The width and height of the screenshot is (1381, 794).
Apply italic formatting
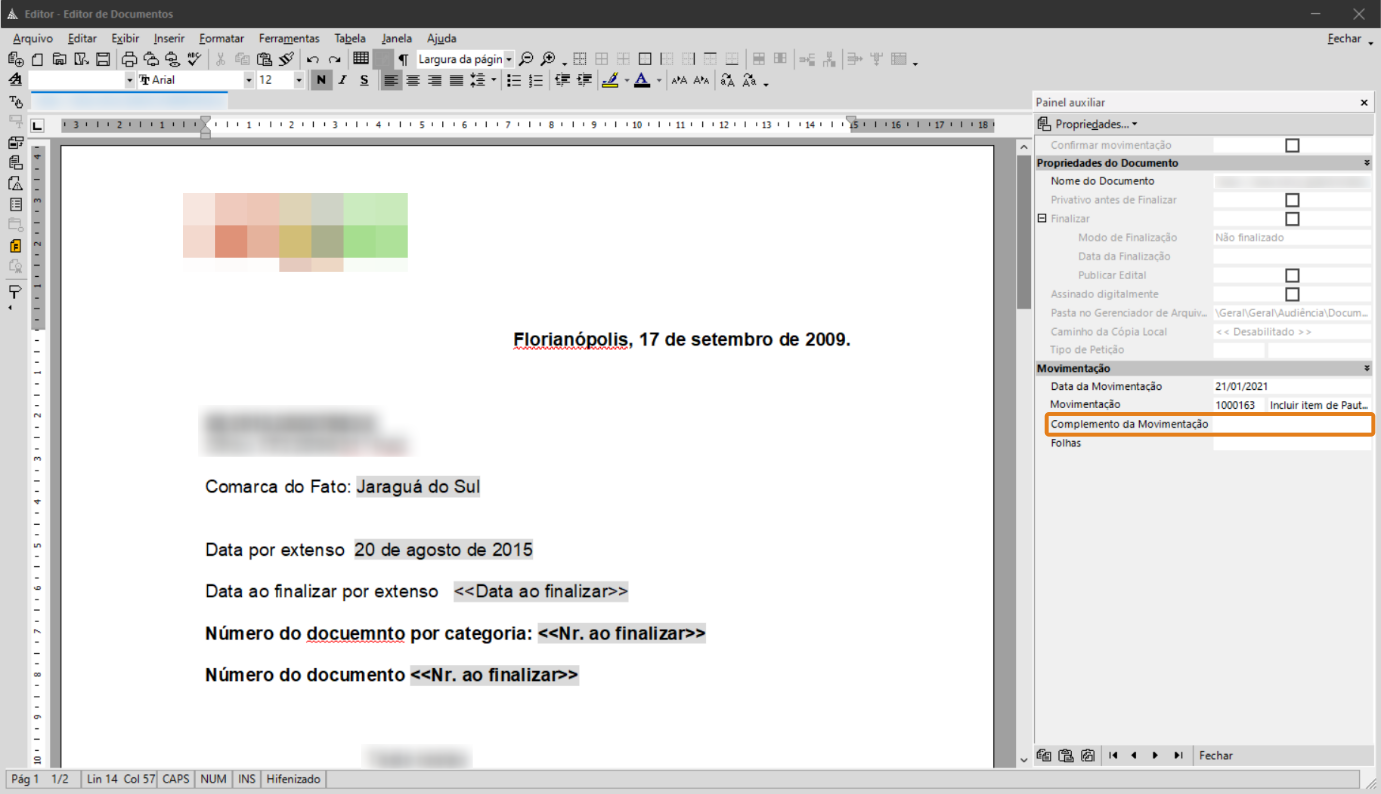coord(342,80)
